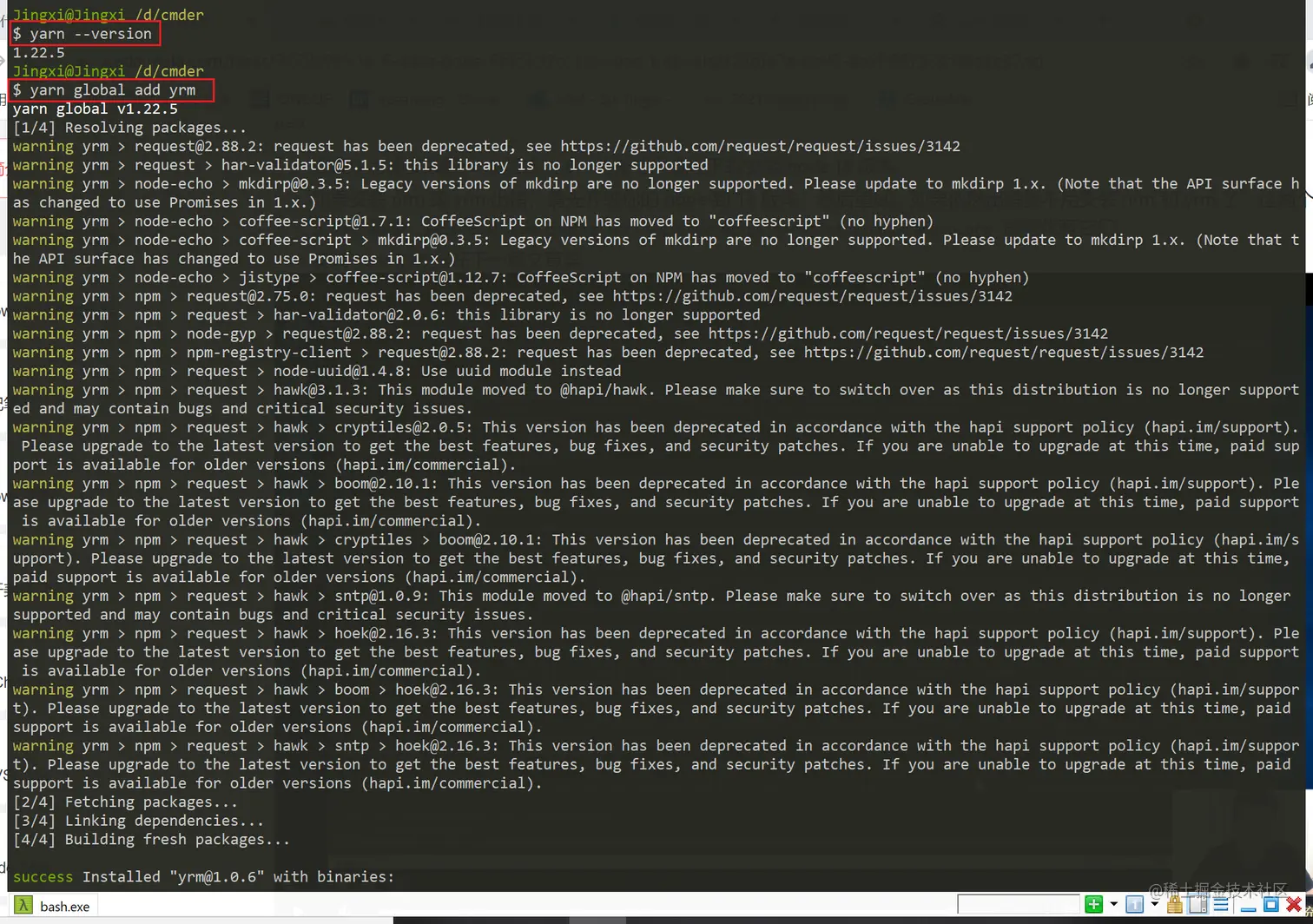The height and width of the screenshot is (924, 1313).
Task: Click the "yarn global v1.22.5" line
Action: pyautogui.click(x=95, y=109)
